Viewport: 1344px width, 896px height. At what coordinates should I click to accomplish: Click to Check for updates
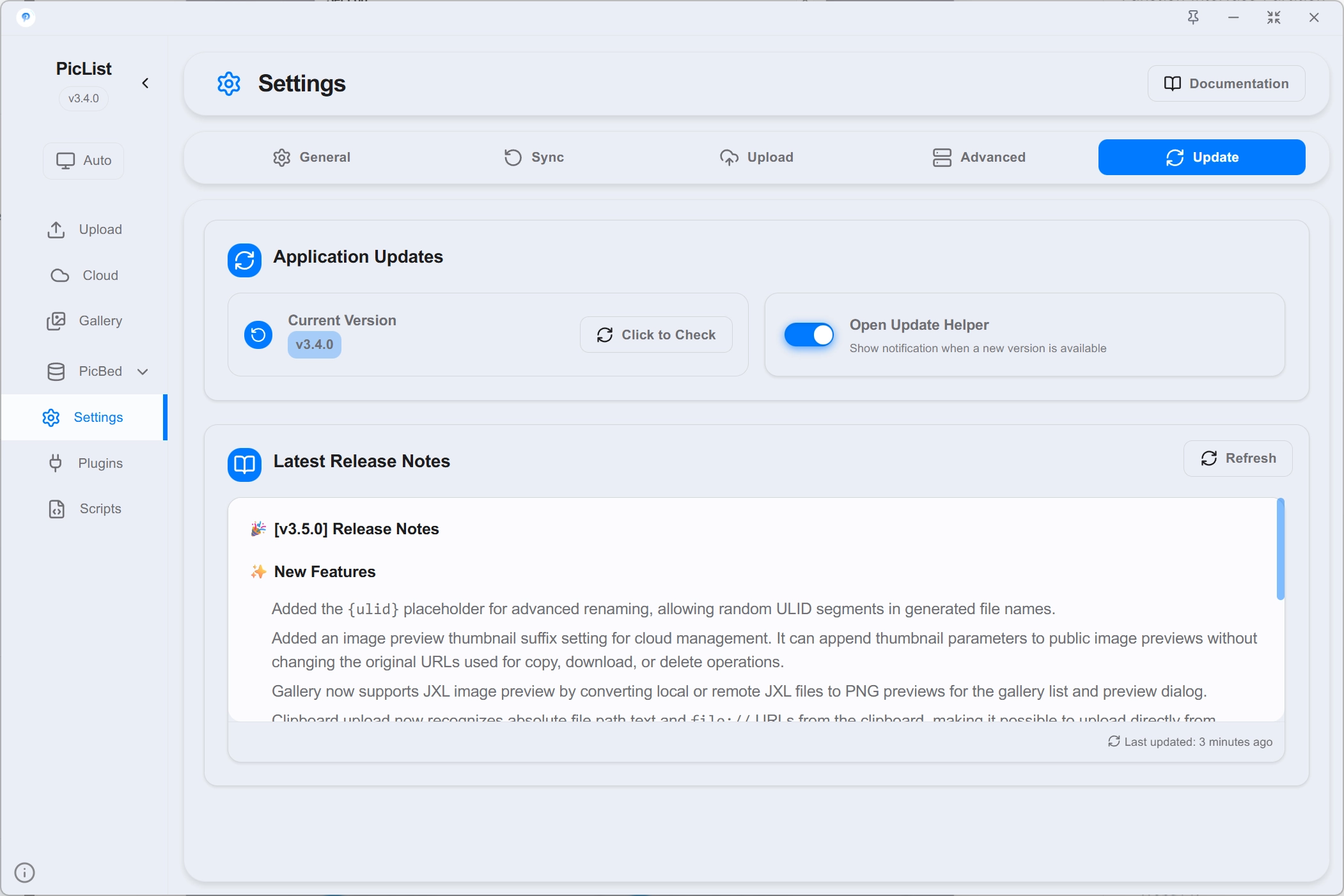(656, 335)
